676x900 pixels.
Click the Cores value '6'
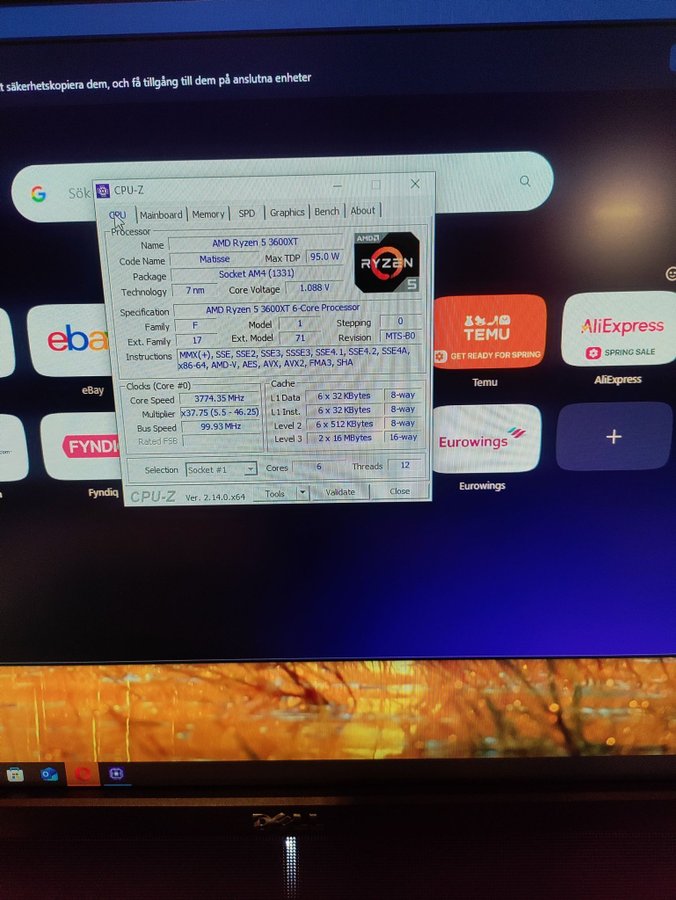pyautogui.click(x=319, y=466)
